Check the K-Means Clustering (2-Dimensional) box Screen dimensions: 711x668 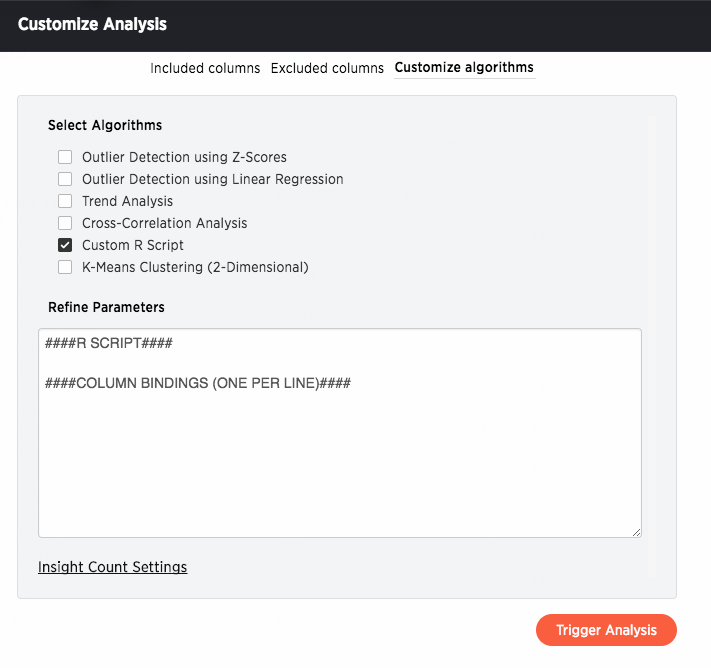(65, 267)
